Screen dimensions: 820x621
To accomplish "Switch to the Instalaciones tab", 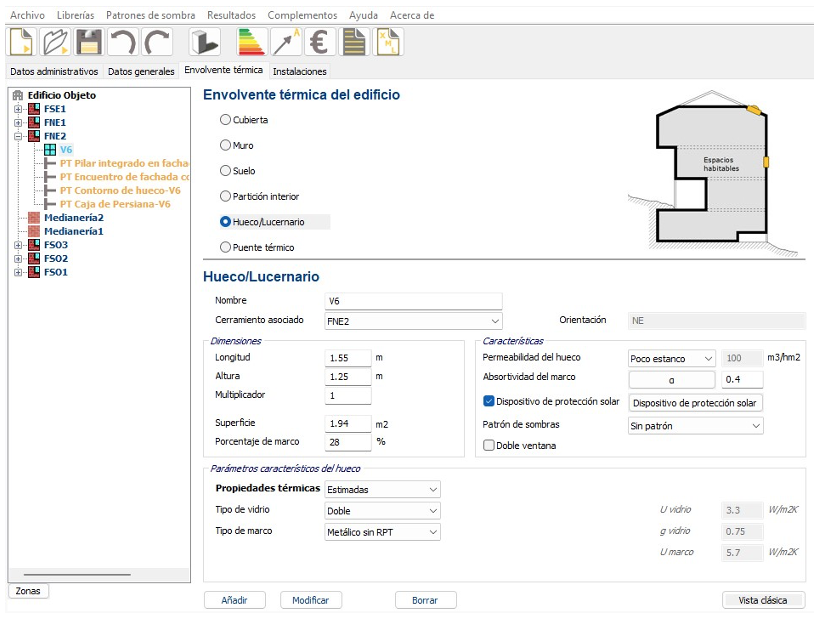I will [299, 72].
